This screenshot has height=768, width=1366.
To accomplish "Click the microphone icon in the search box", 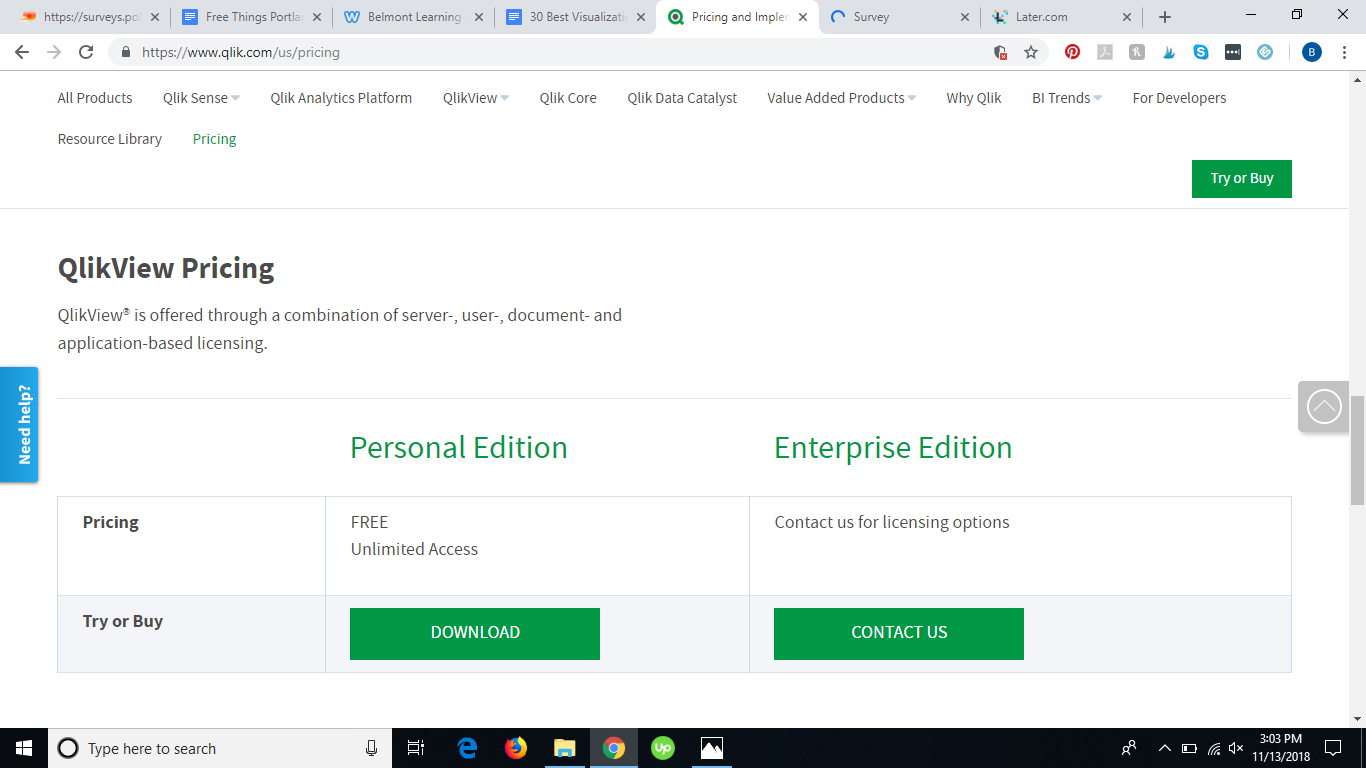I will [371, 748].
